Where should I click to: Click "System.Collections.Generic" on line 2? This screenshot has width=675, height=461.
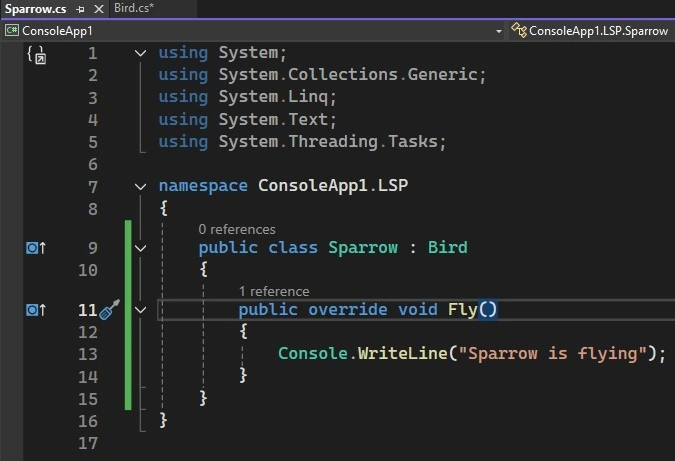(x=348, y=75)
